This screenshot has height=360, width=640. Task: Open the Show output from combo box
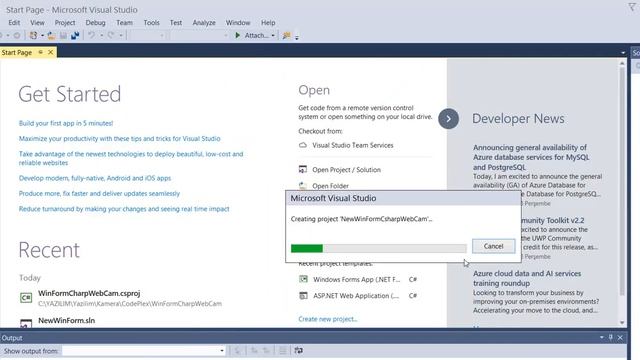pyautogui.click(x=144, y=351)
